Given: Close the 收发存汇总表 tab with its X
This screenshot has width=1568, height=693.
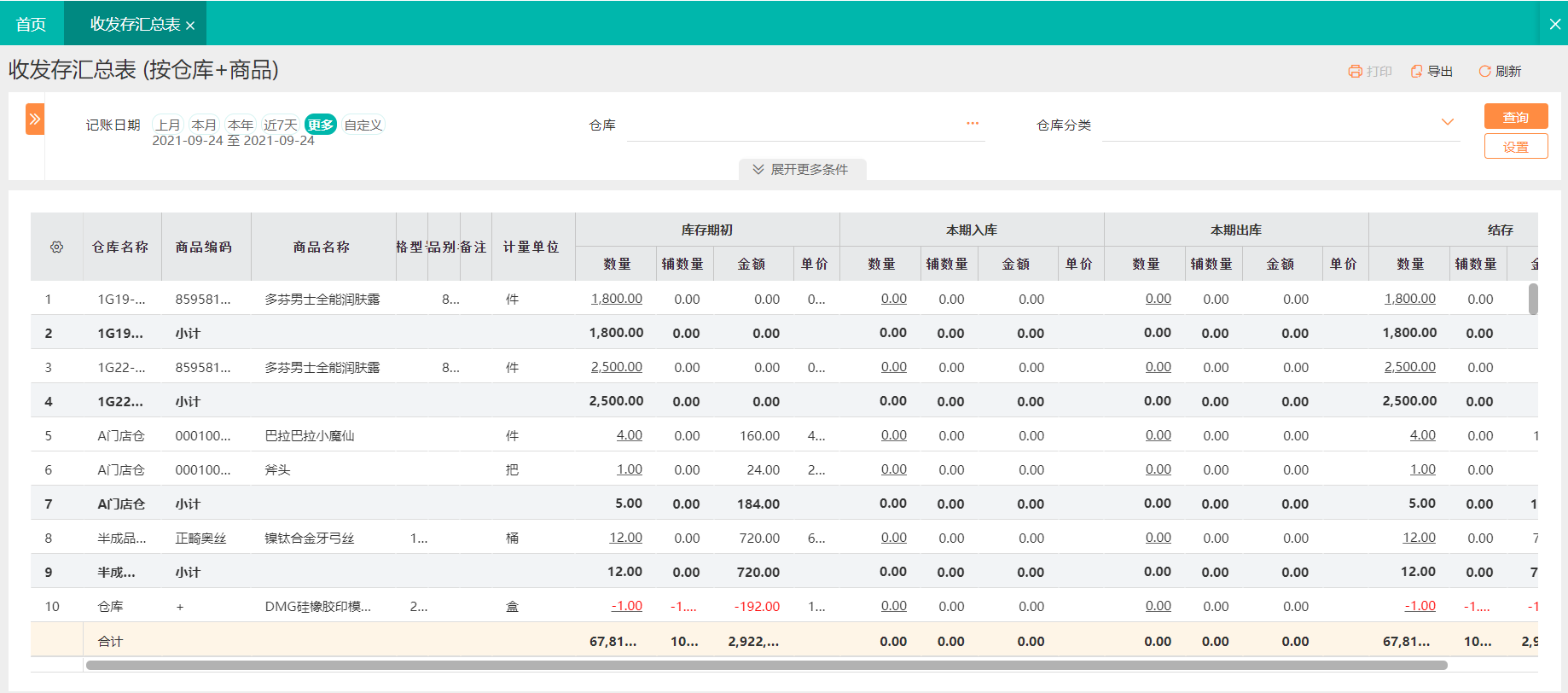Looking at the screenshot, I should click(190, 26).
